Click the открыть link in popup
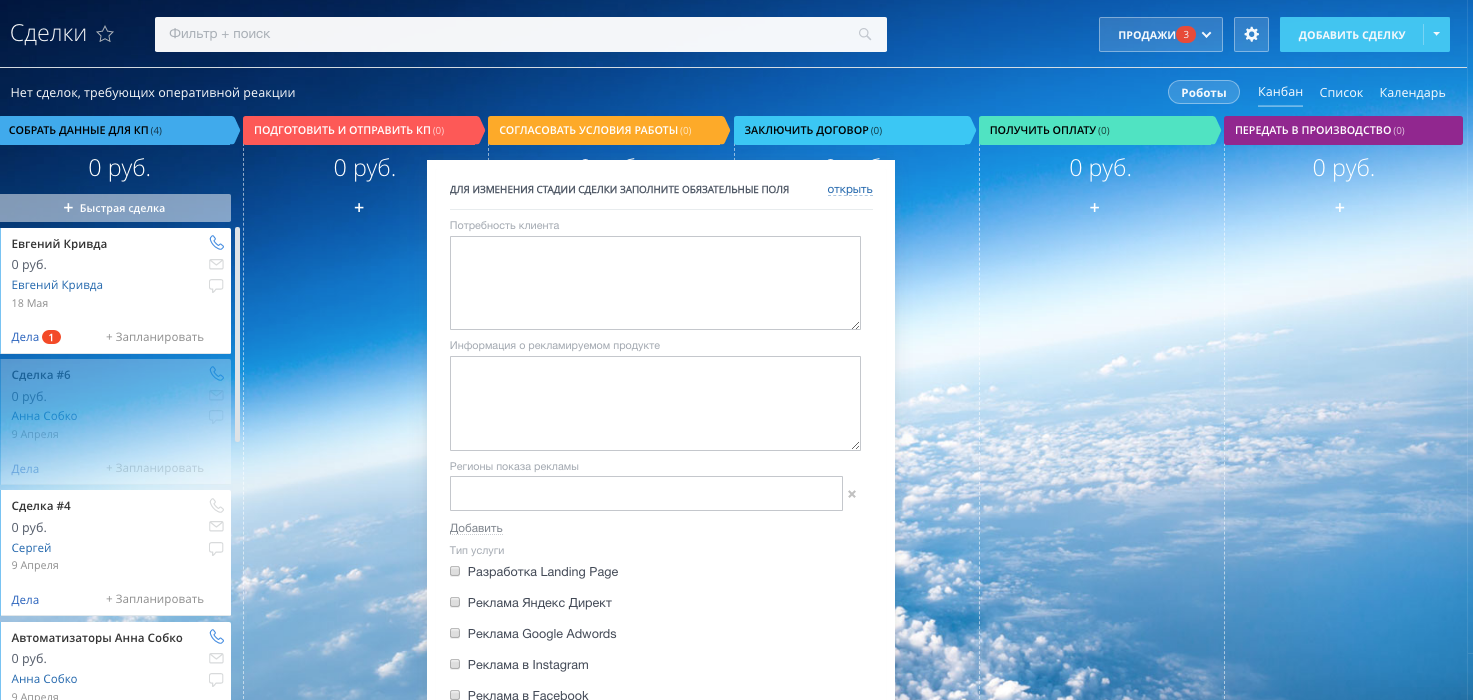Image resolution: width=1473 pixels, height=700 pixels. pos(850,189)
